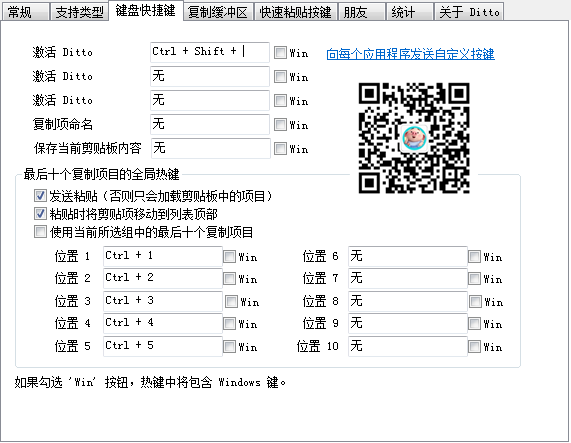Open the 快速粘贴按键 tab
Viewport: 571px width, 443px height.
[296, 12]
